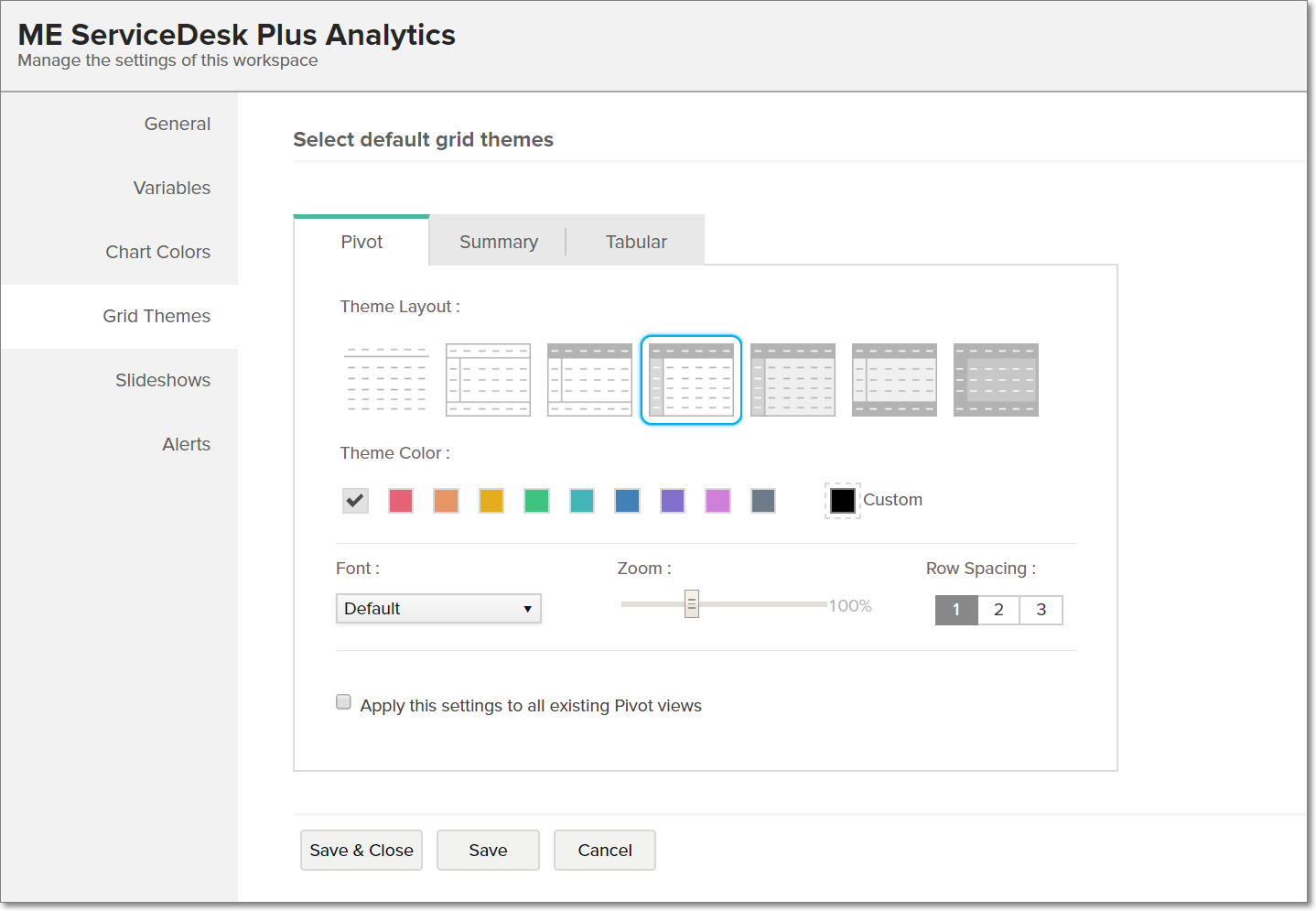Viewport: 1316px width, 911px height.
Task: Switch to the Summary tab
Action: pos(498,242)
